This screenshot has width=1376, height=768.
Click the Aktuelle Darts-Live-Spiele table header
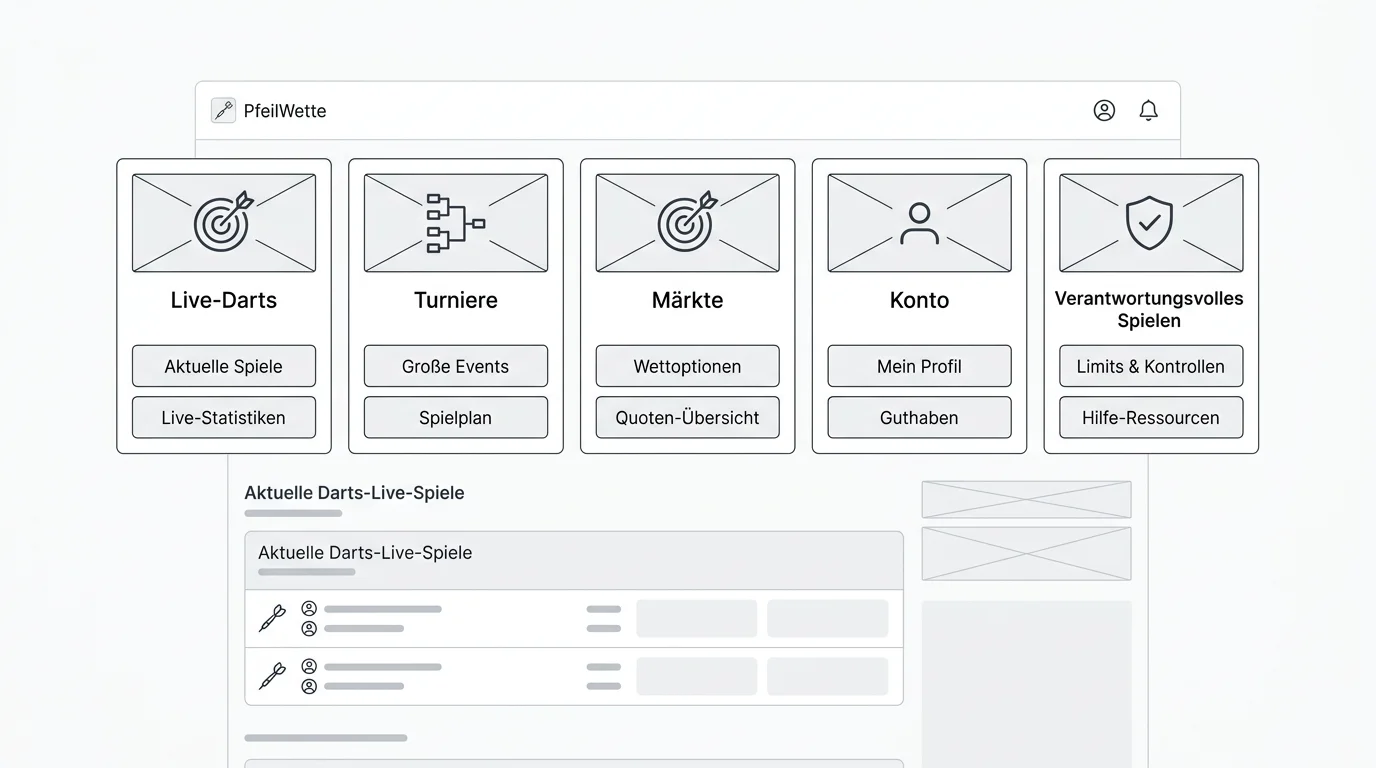coord(574,560)
